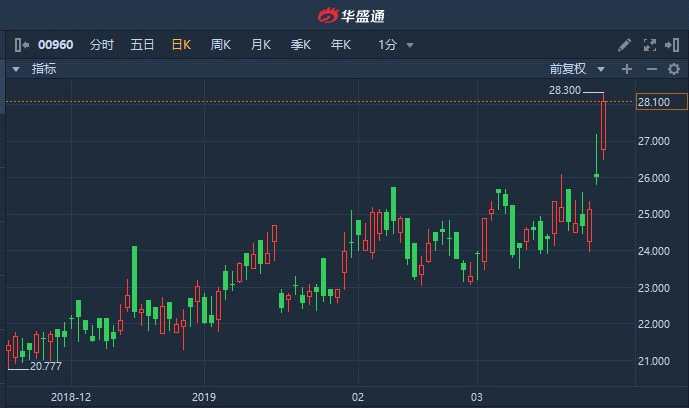Screen dimensions: 689x408
Task: Select the 日K daily candlestick tab
Action: (x=181, y=45)
